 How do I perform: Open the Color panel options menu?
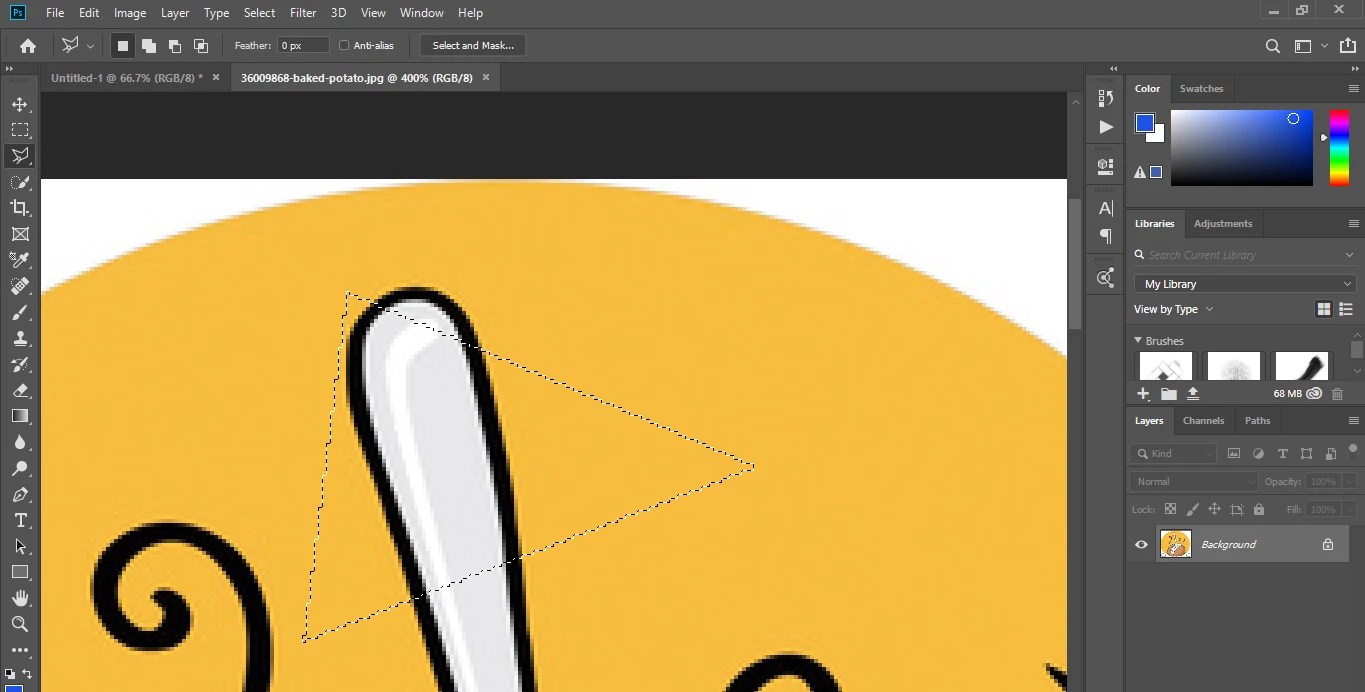tap(1354, 88)
